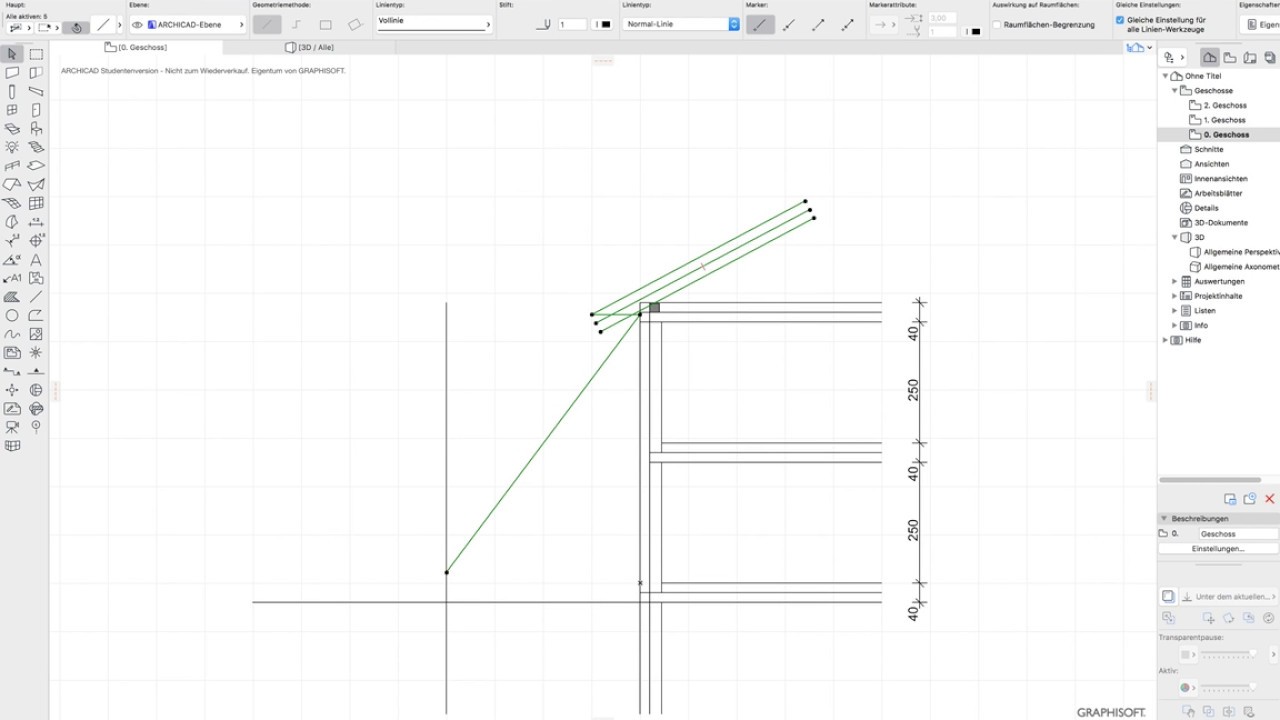Screen dimensions: 1280x720
Task: Click the pen color swatch
Action: click(x=602, y=25)
